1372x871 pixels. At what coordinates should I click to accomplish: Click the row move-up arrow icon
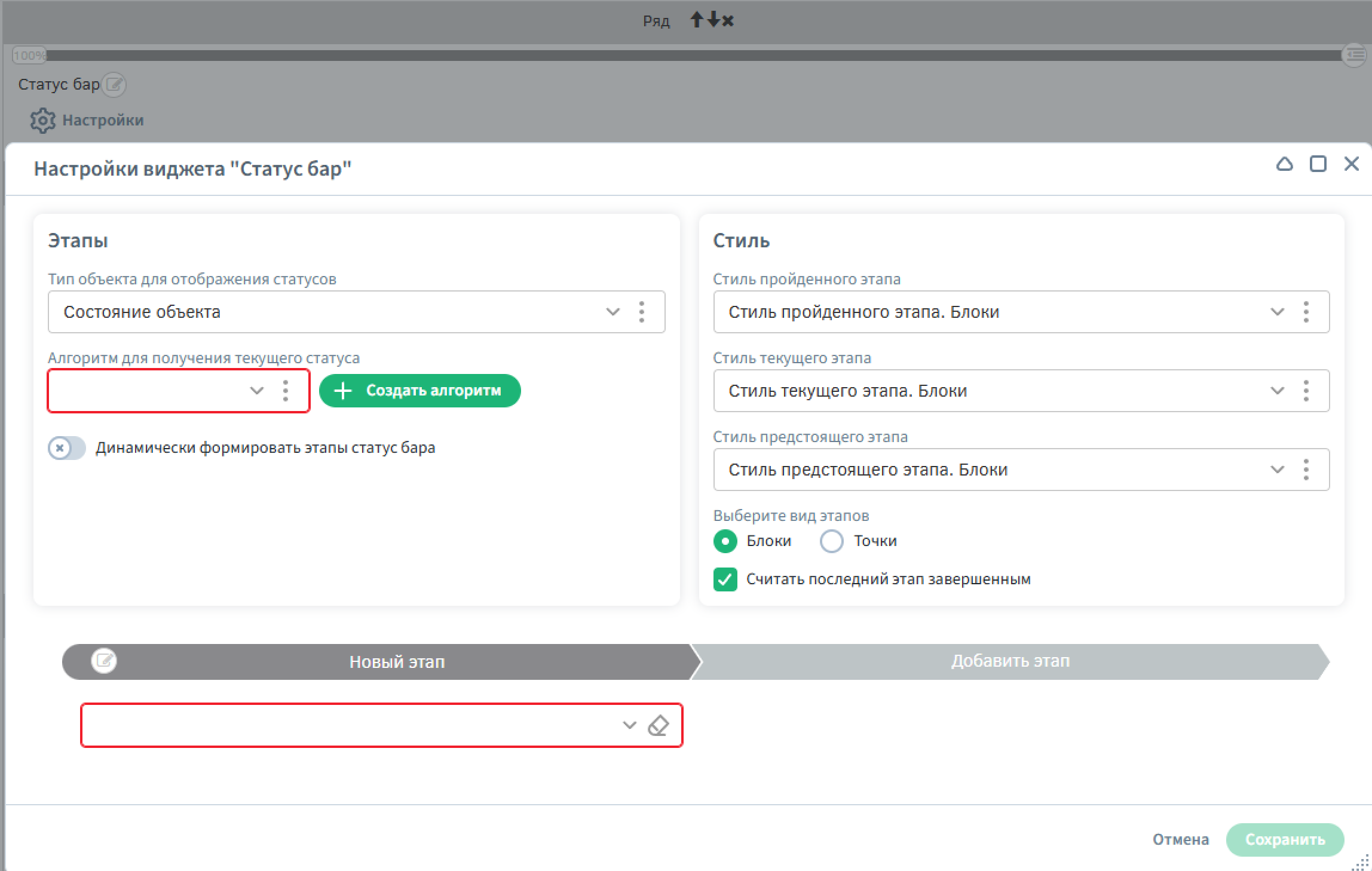pyautogui.click(x=696, y=20)
